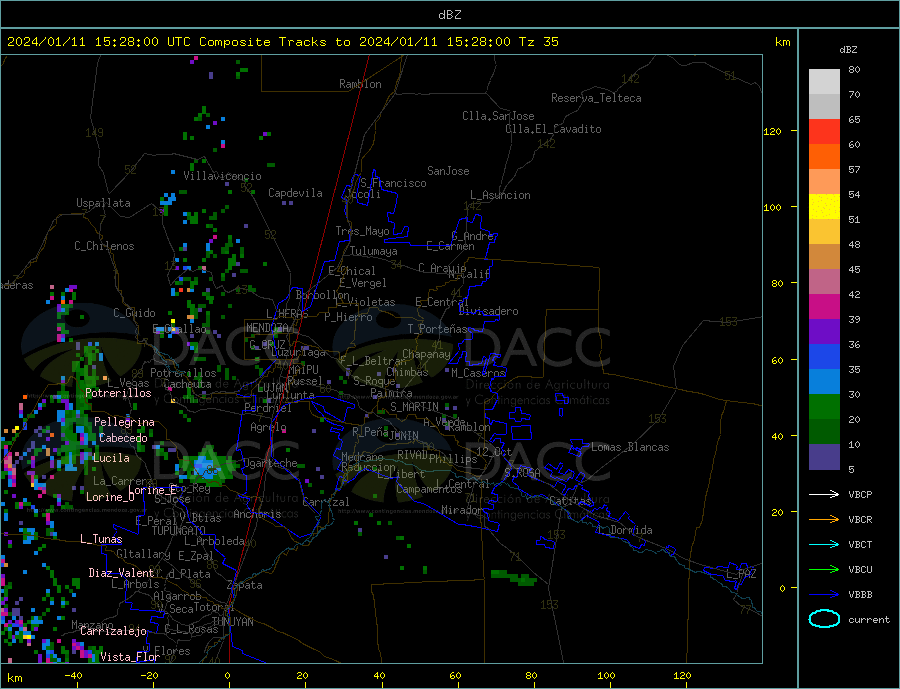Click the 'Vista_Flor' map label
This screenshot has width=900, height=689.
coord(130,657)
